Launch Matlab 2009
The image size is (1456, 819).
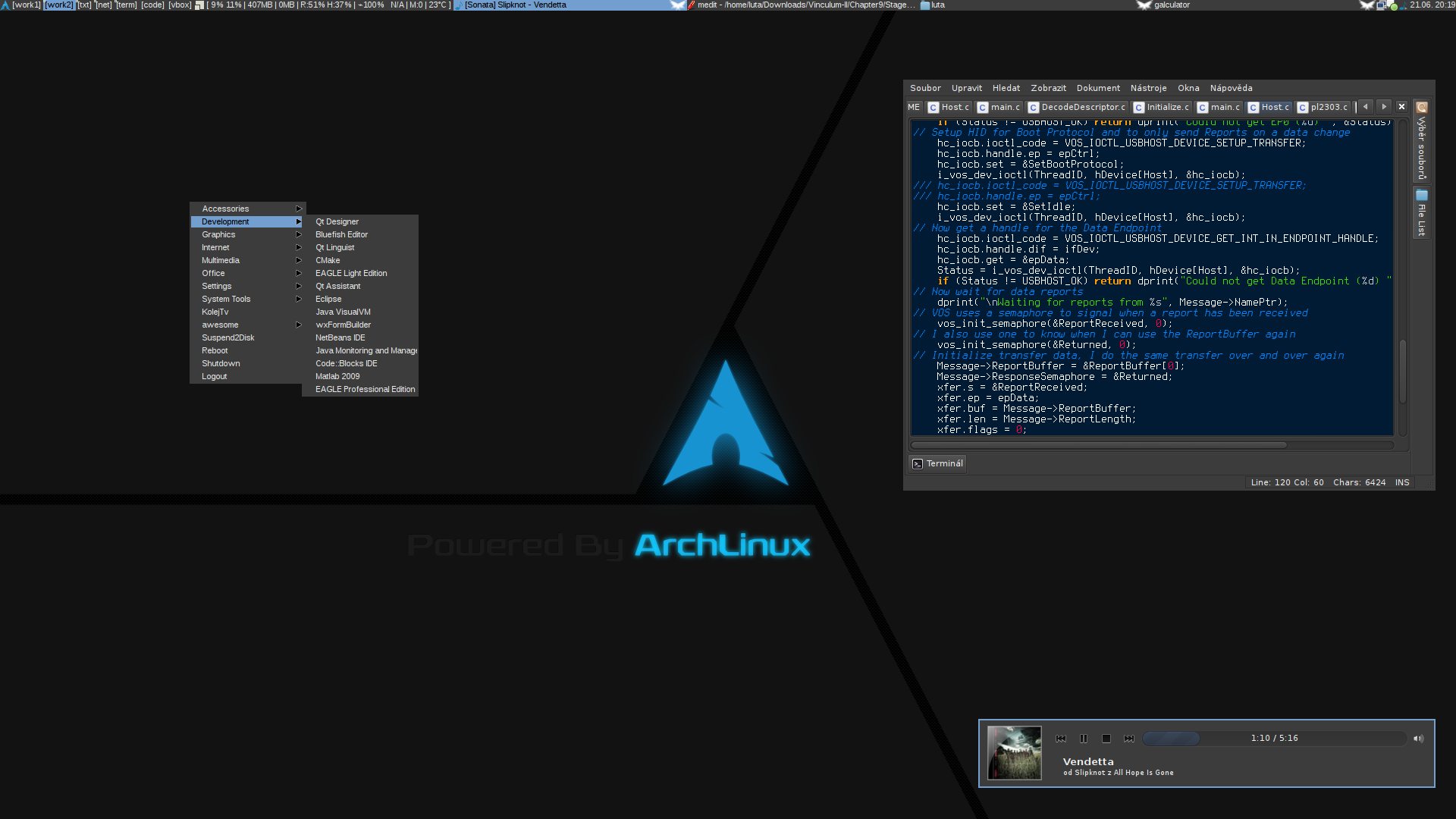pos(360,376)
